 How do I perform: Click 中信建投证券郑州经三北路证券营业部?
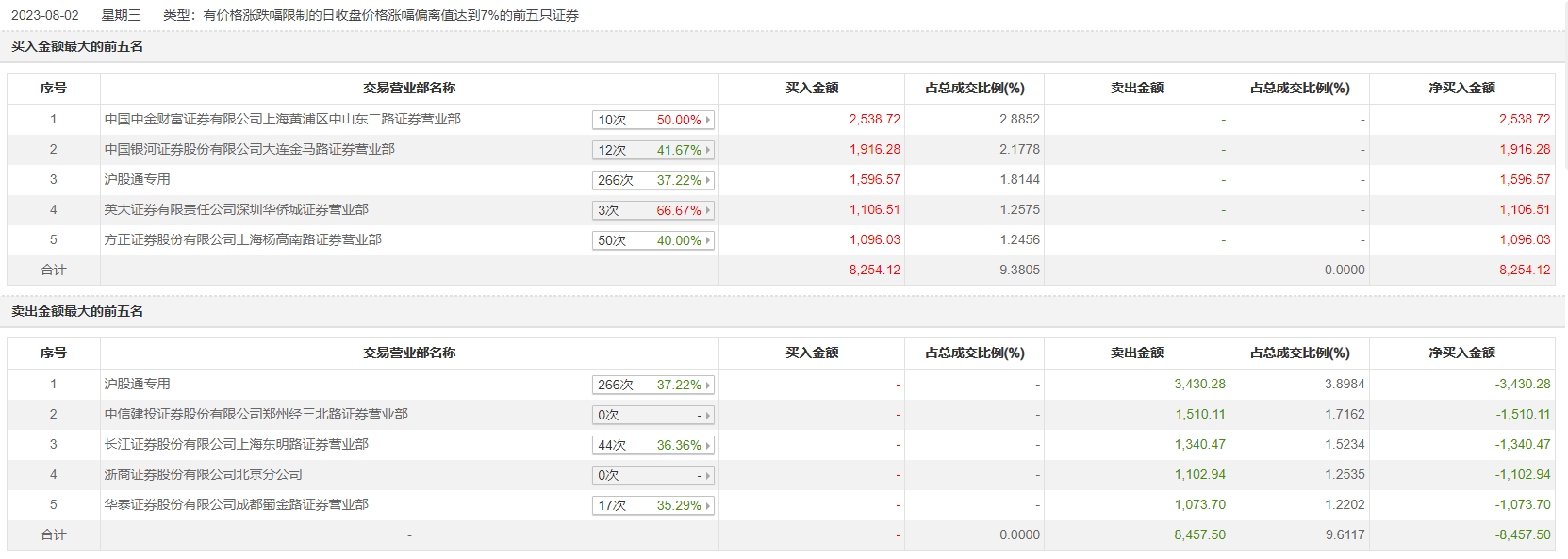pos(256,415)
